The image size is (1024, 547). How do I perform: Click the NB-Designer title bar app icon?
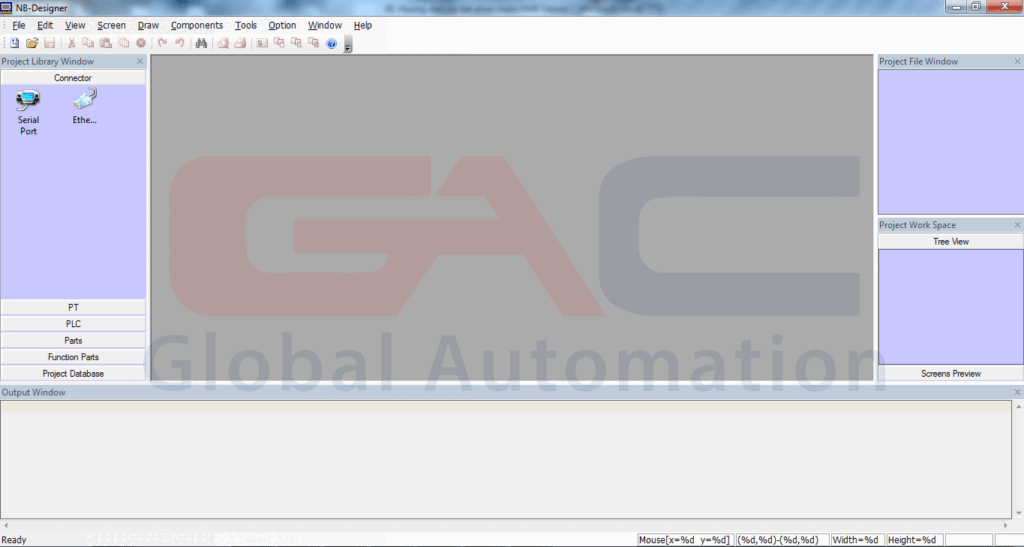pos(7,8)
